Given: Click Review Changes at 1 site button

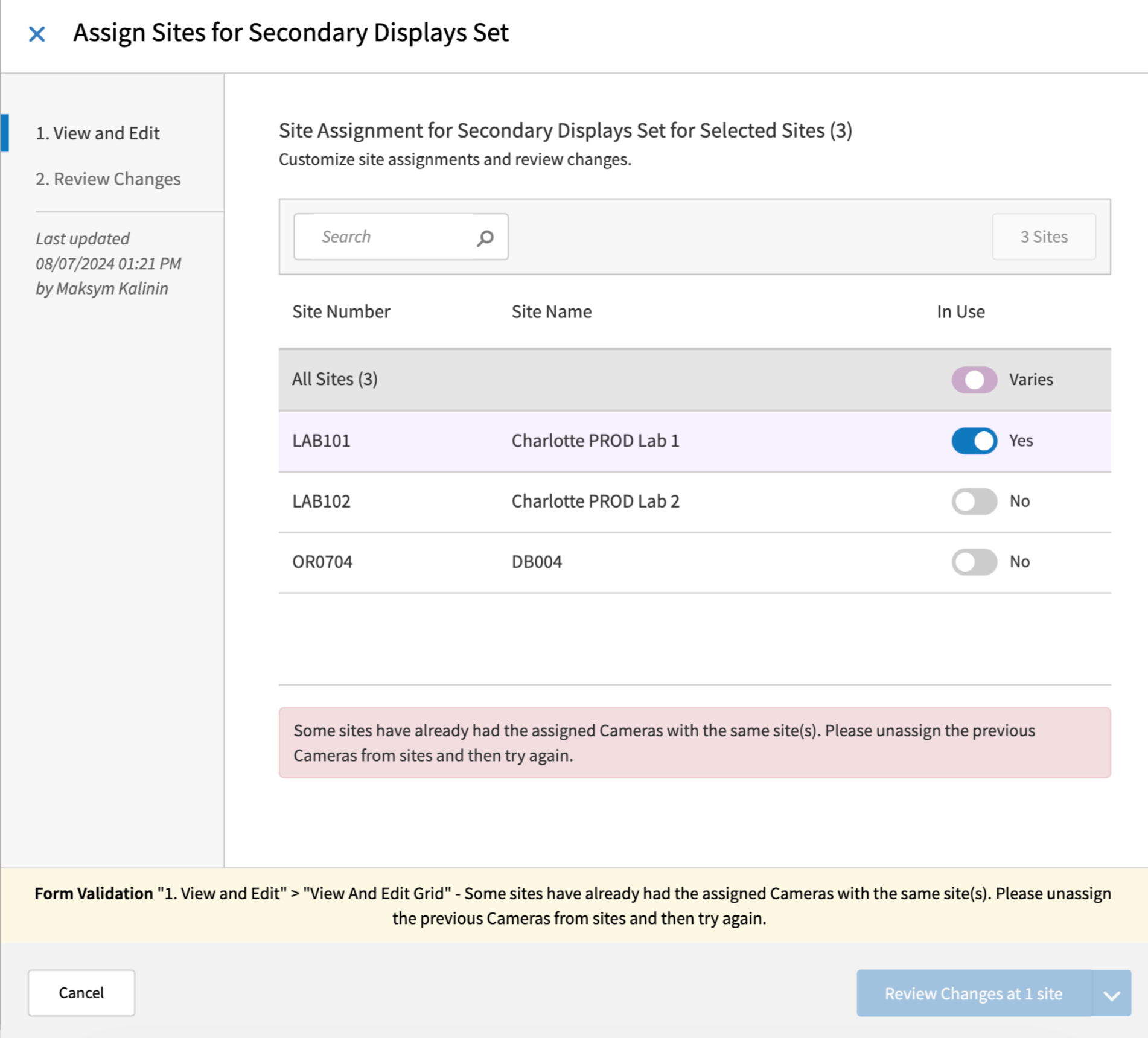Looking at the screenshot, I should click(973, 994).
